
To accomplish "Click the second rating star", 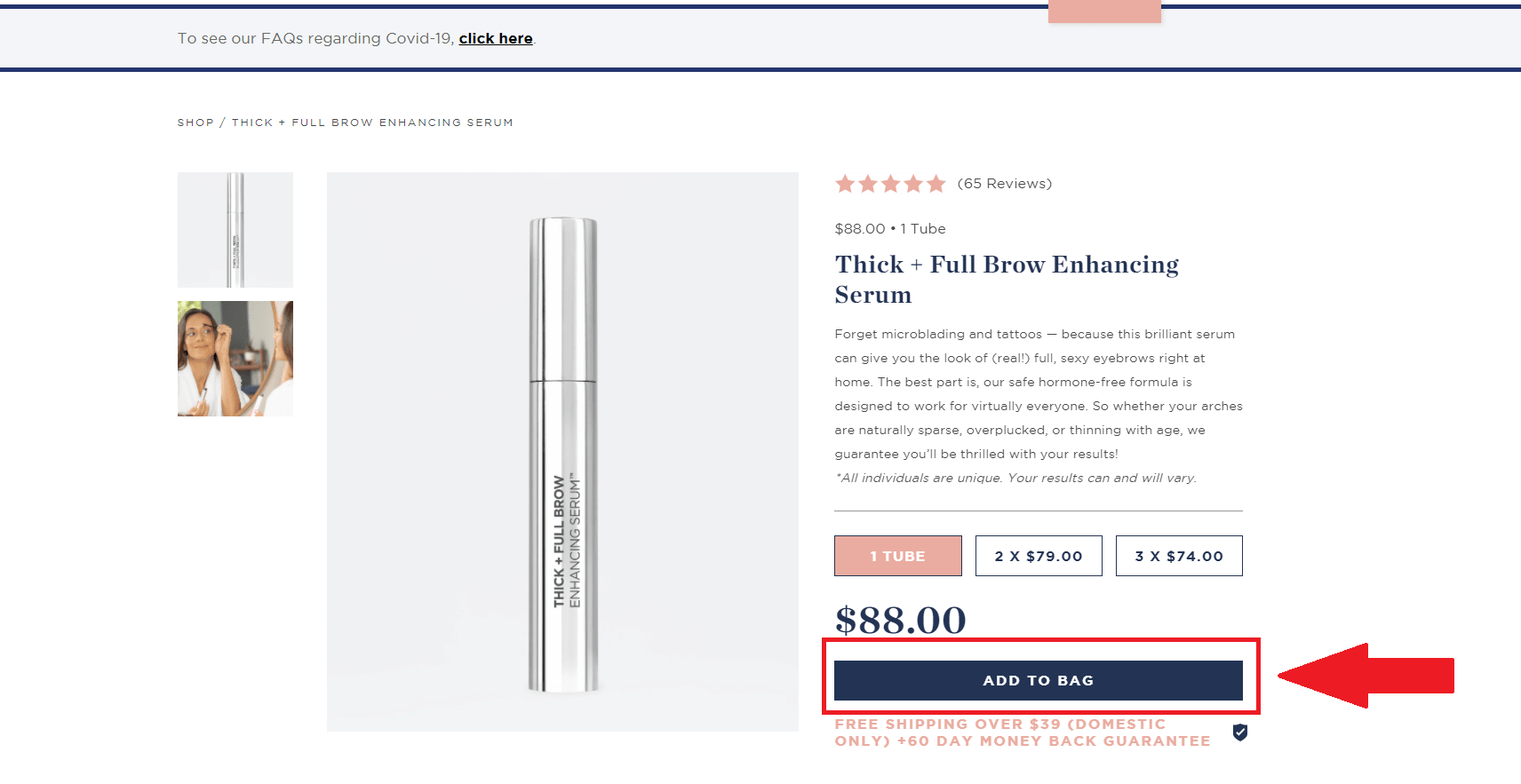I will [868, 184].
